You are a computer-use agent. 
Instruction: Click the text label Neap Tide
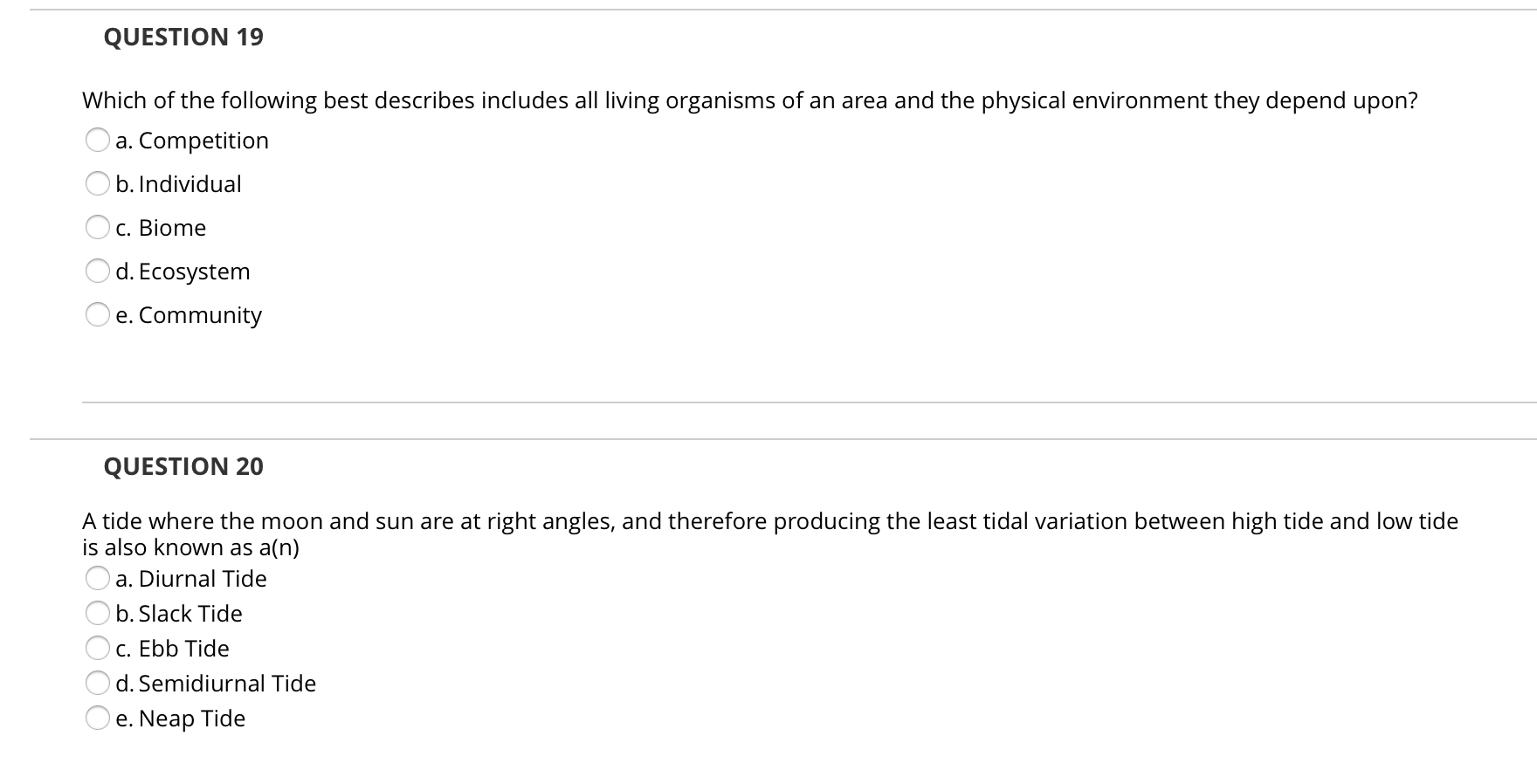193,719
